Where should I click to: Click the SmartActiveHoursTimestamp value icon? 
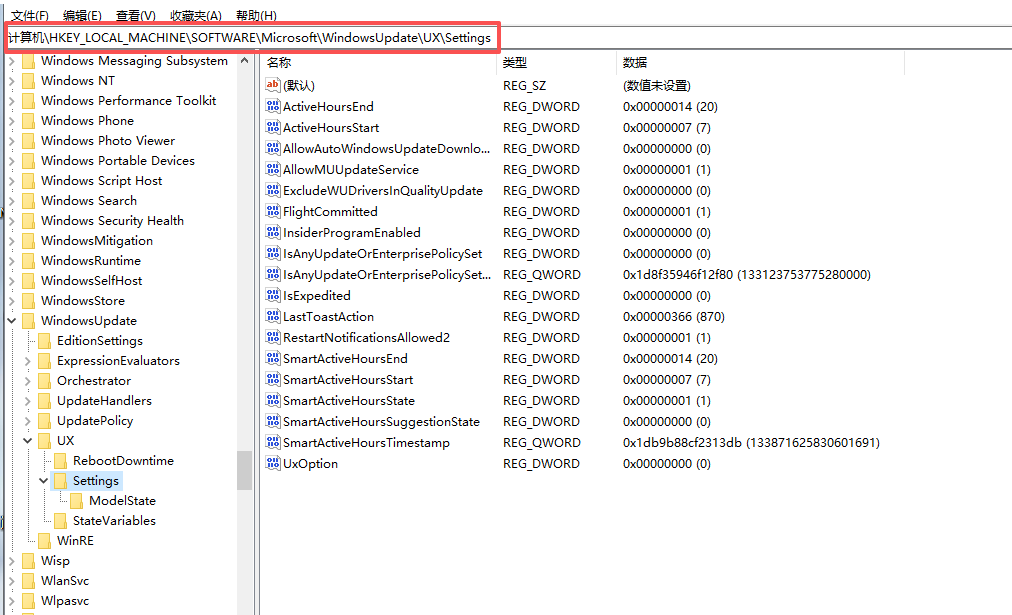(x=273, y=442)
